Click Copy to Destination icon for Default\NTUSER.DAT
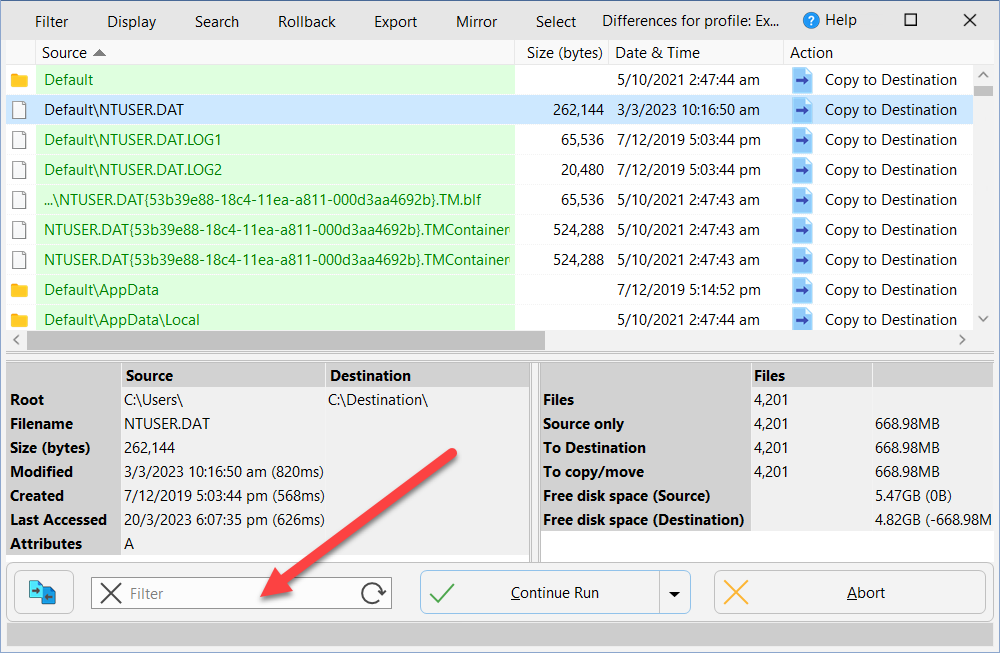1000x653 pixels. click(802, 110)
